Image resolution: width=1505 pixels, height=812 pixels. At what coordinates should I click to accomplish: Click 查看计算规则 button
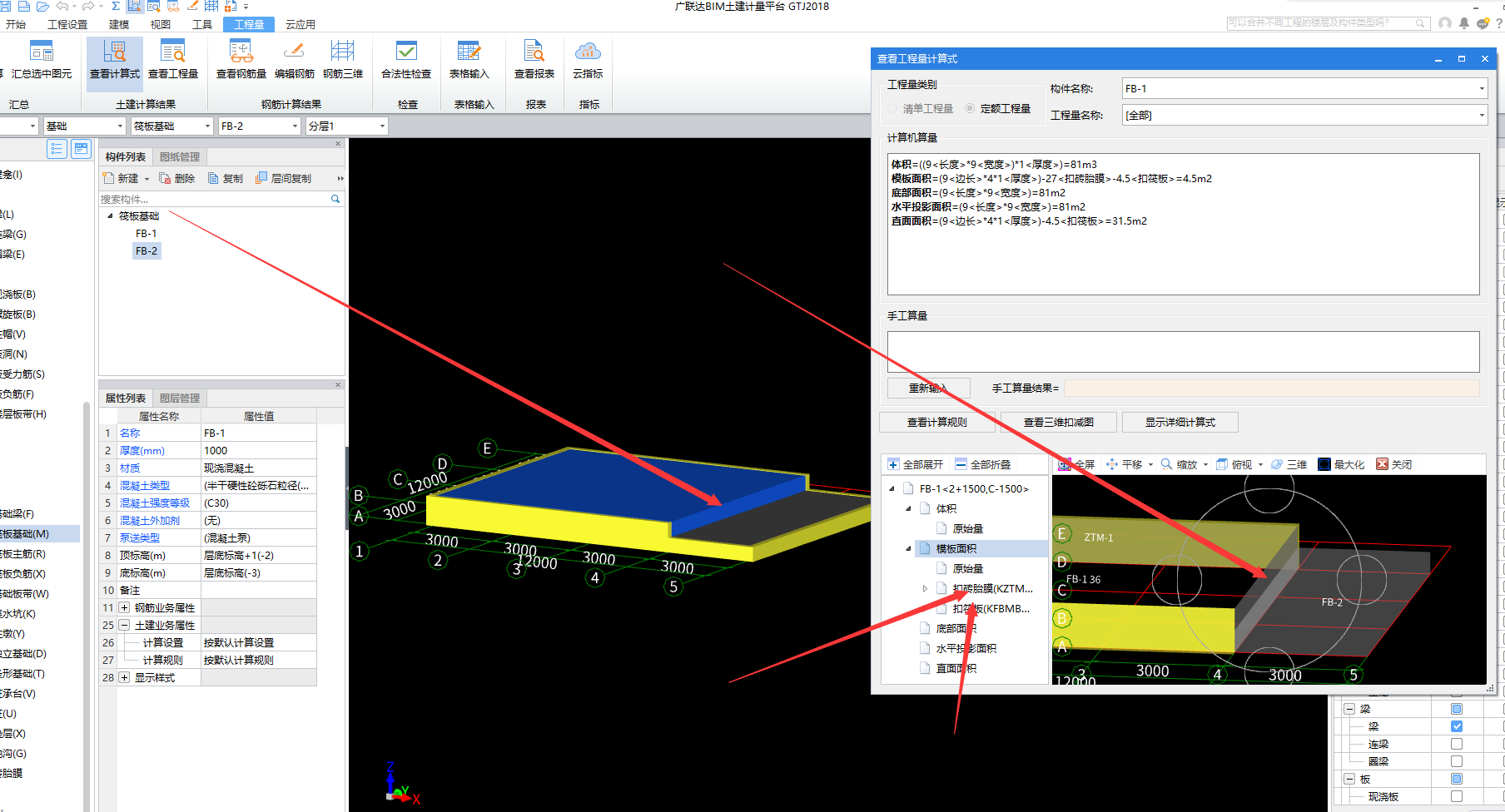tap(937, 422)
